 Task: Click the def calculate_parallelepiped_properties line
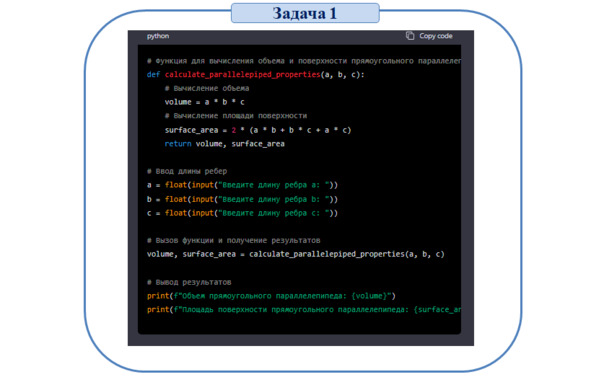[x=256, y=75]
